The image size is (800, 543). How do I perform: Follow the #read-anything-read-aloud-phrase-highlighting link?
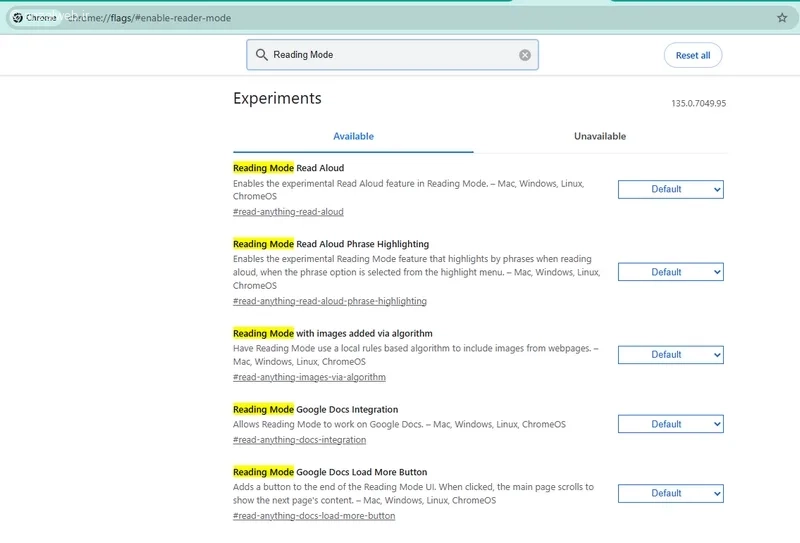point(329,301)
